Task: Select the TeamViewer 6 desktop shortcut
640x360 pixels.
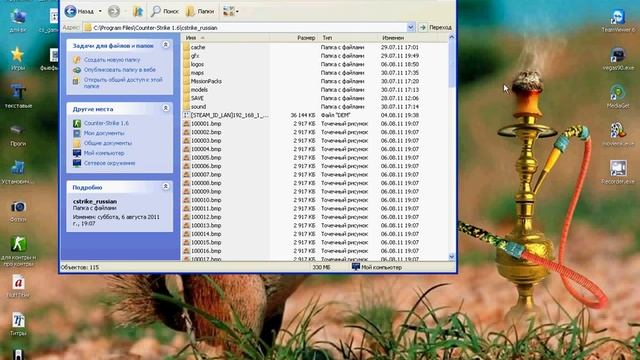Action: click(618, 21)
